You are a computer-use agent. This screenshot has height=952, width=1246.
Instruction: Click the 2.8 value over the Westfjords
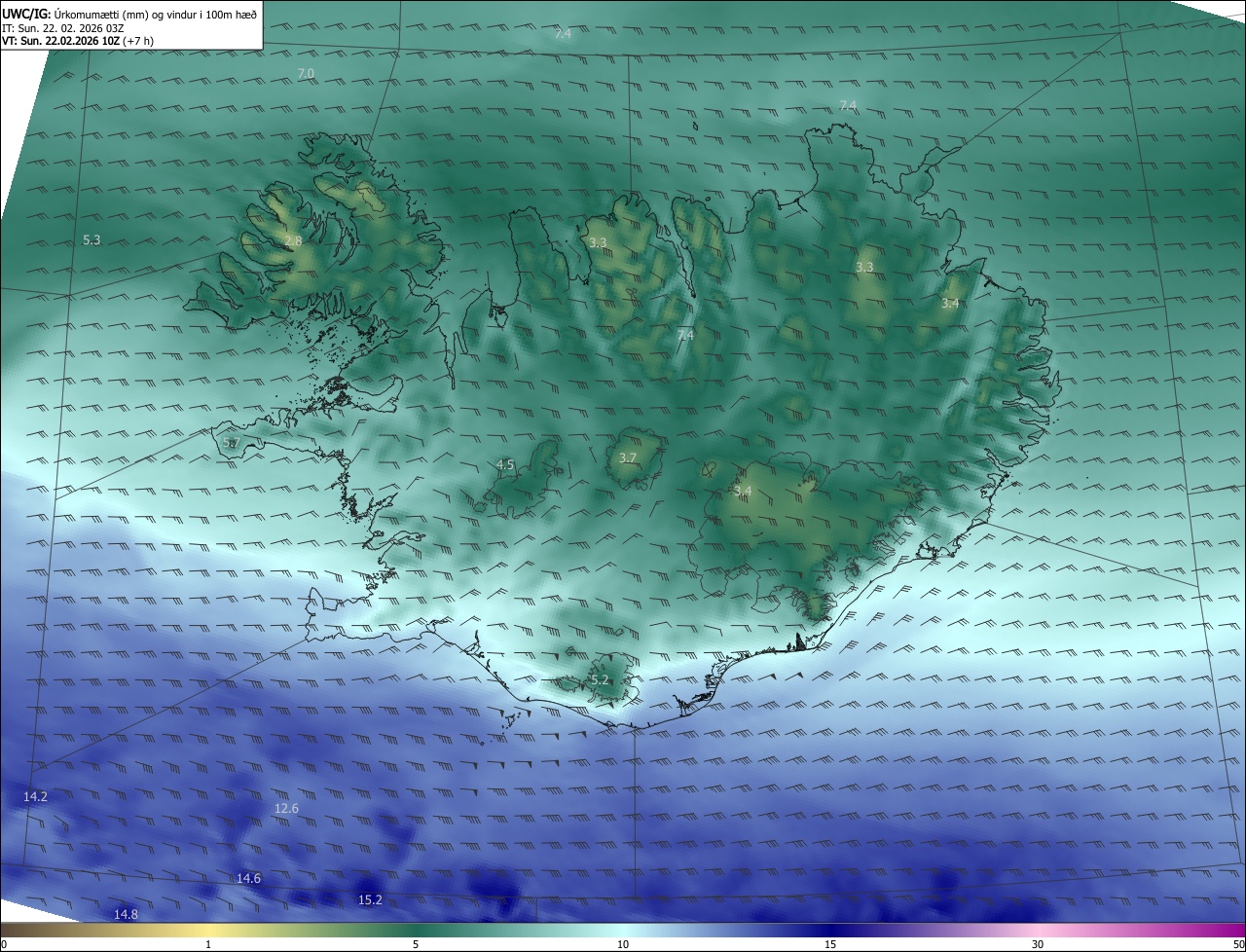[293, 240]
